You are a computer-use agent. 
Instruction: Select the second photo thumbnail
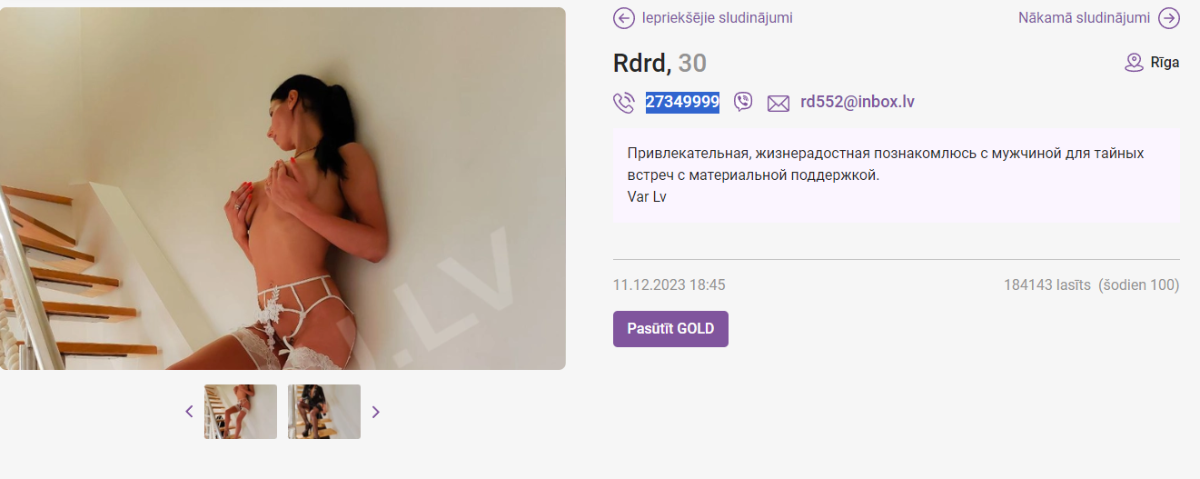click(325, 411)
